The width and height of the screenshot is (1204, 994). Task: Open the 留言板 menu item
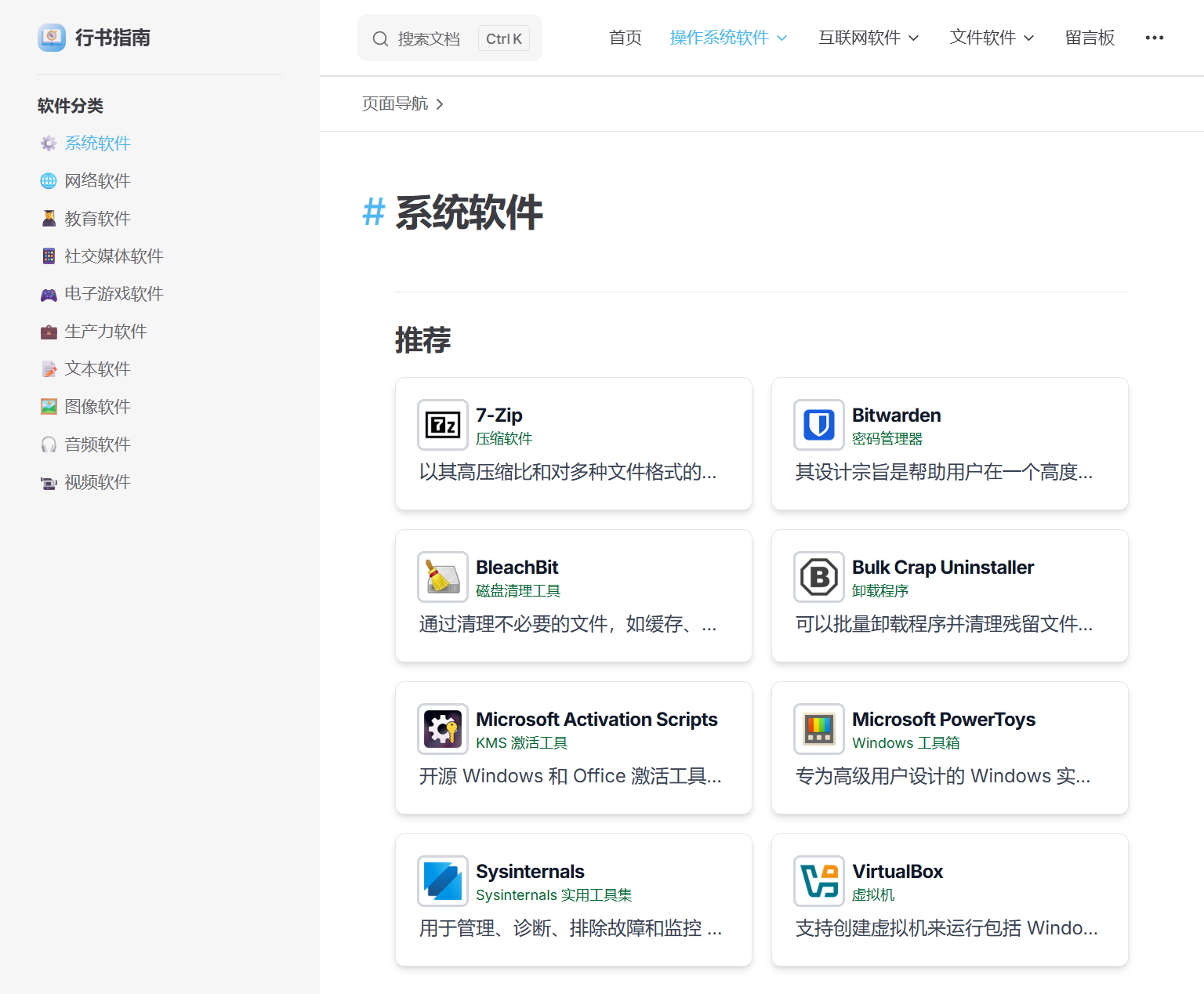pos(1090,37)
